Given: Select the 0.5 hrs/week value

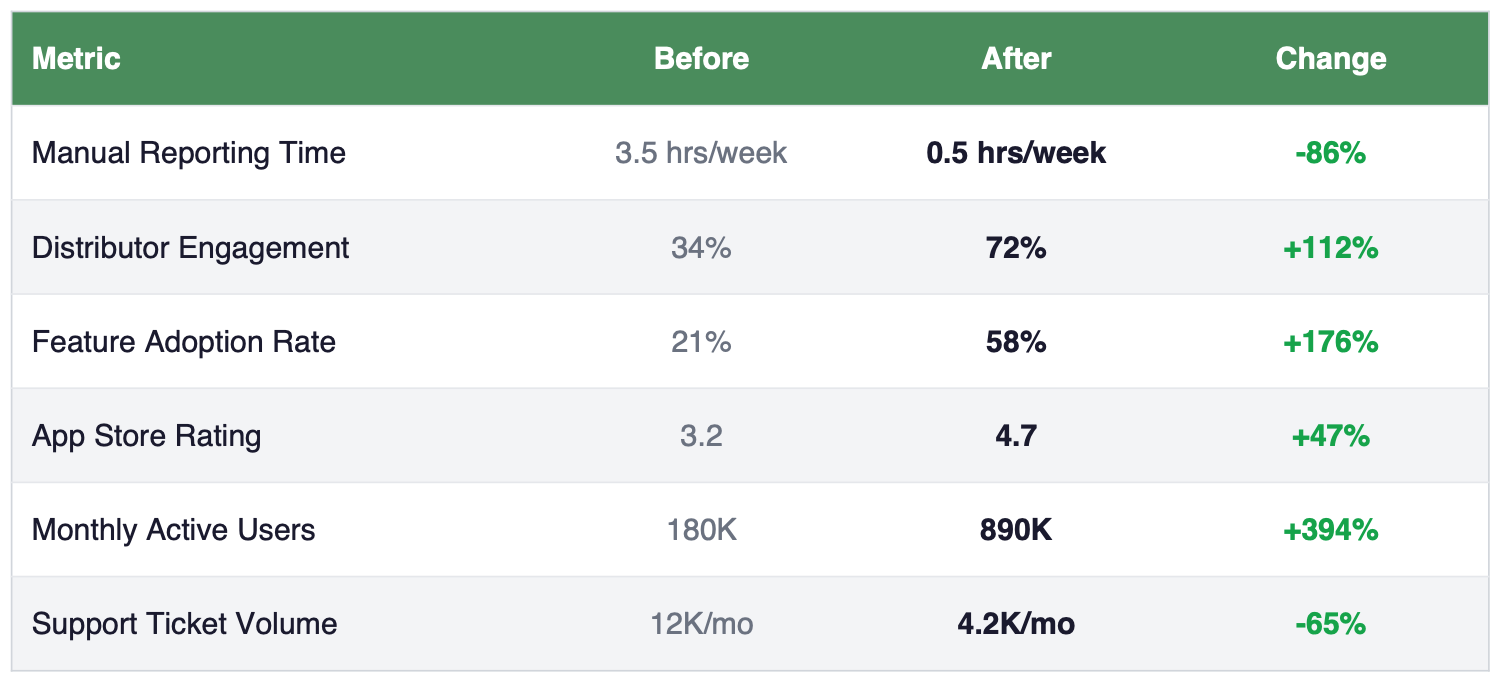Looking at the screenshot, I should [x=1016, y=153].
